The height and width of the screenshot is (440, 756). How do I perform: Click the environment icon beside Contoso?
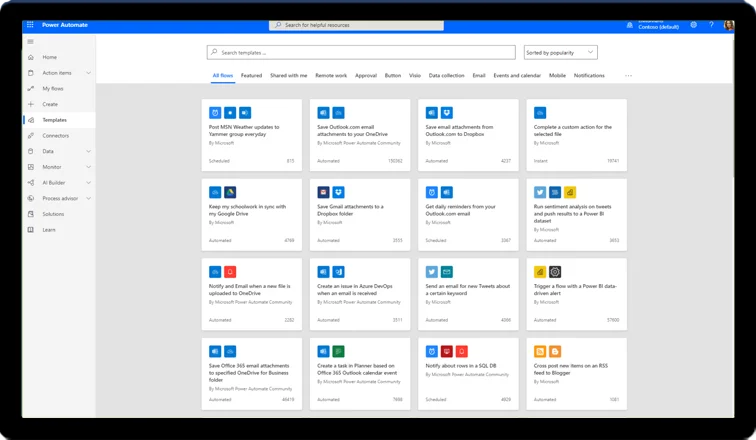coord(628,24)
